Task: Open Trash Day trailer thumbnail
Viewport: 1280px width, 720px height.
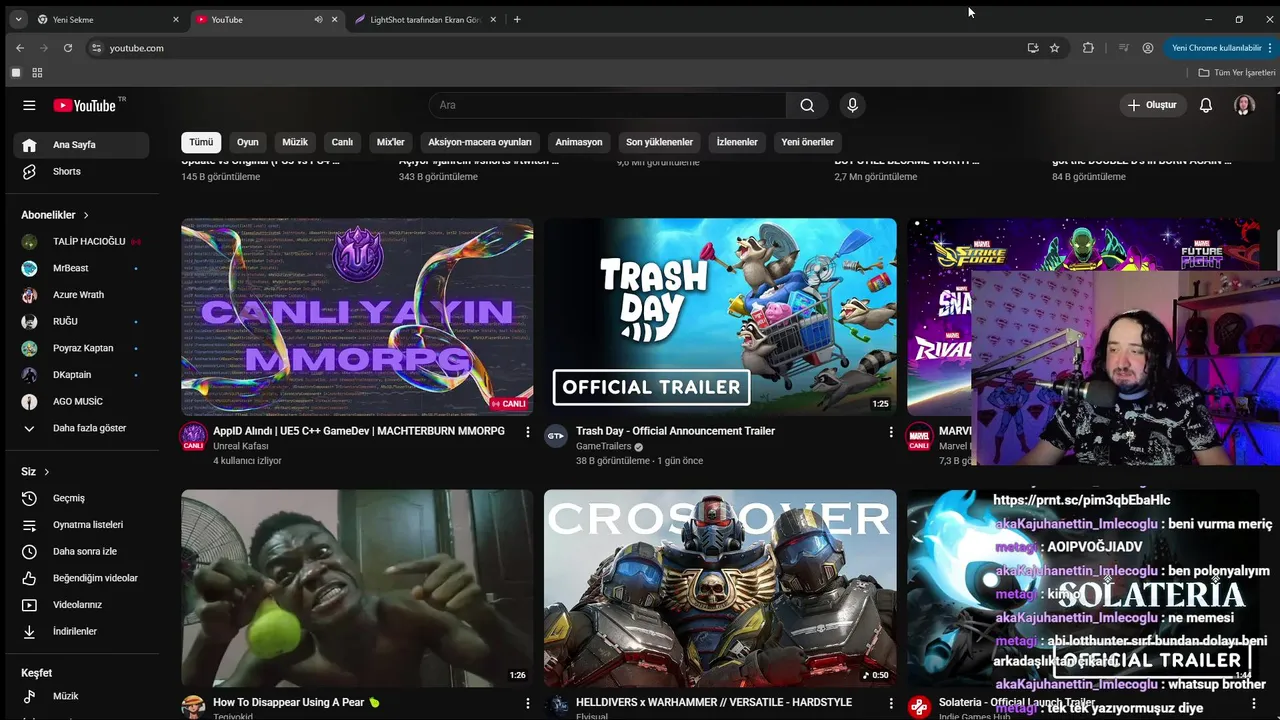Action: [x=720, y=317]
